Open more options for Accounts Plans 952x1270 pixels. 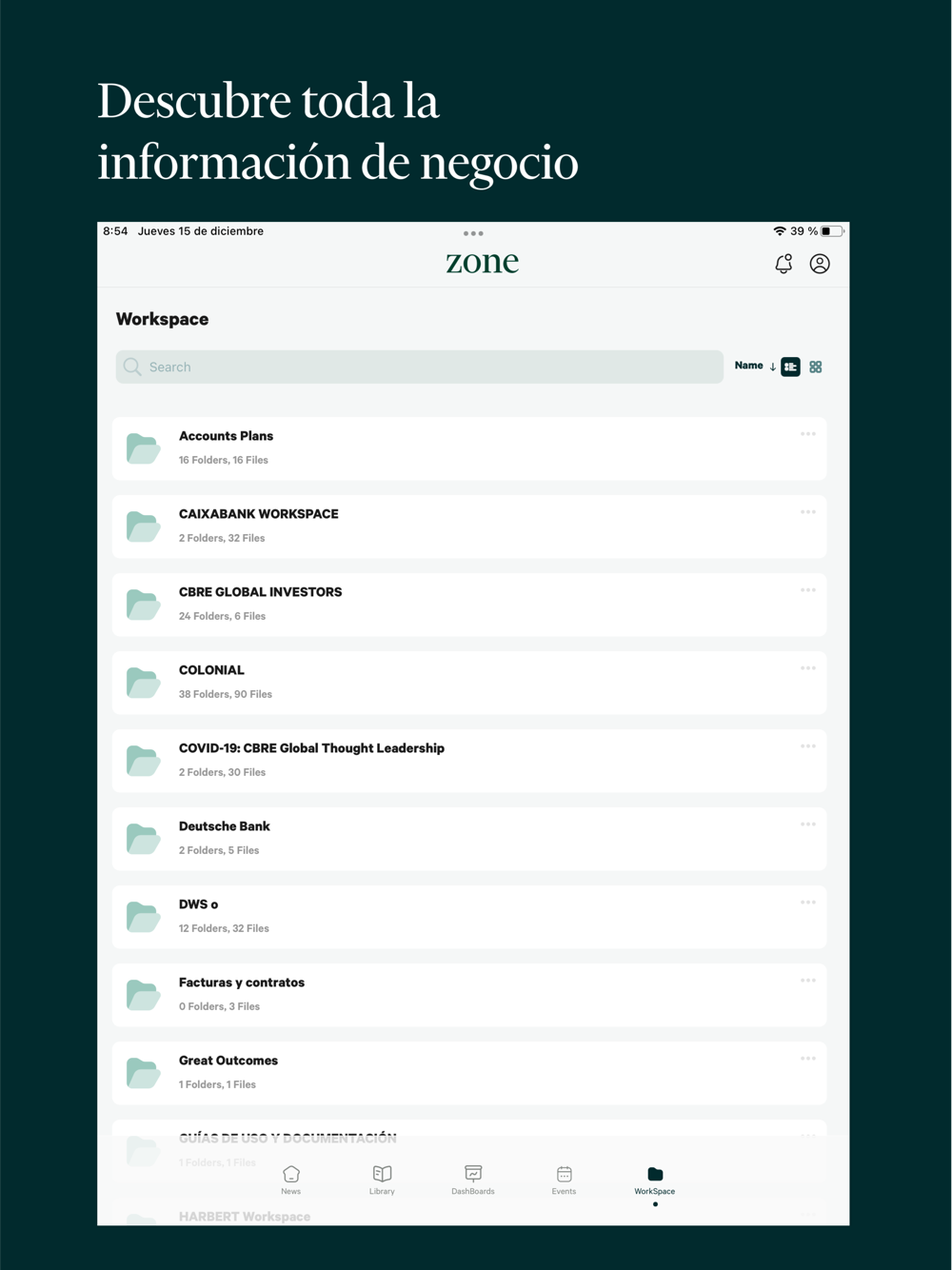[808, 434]
